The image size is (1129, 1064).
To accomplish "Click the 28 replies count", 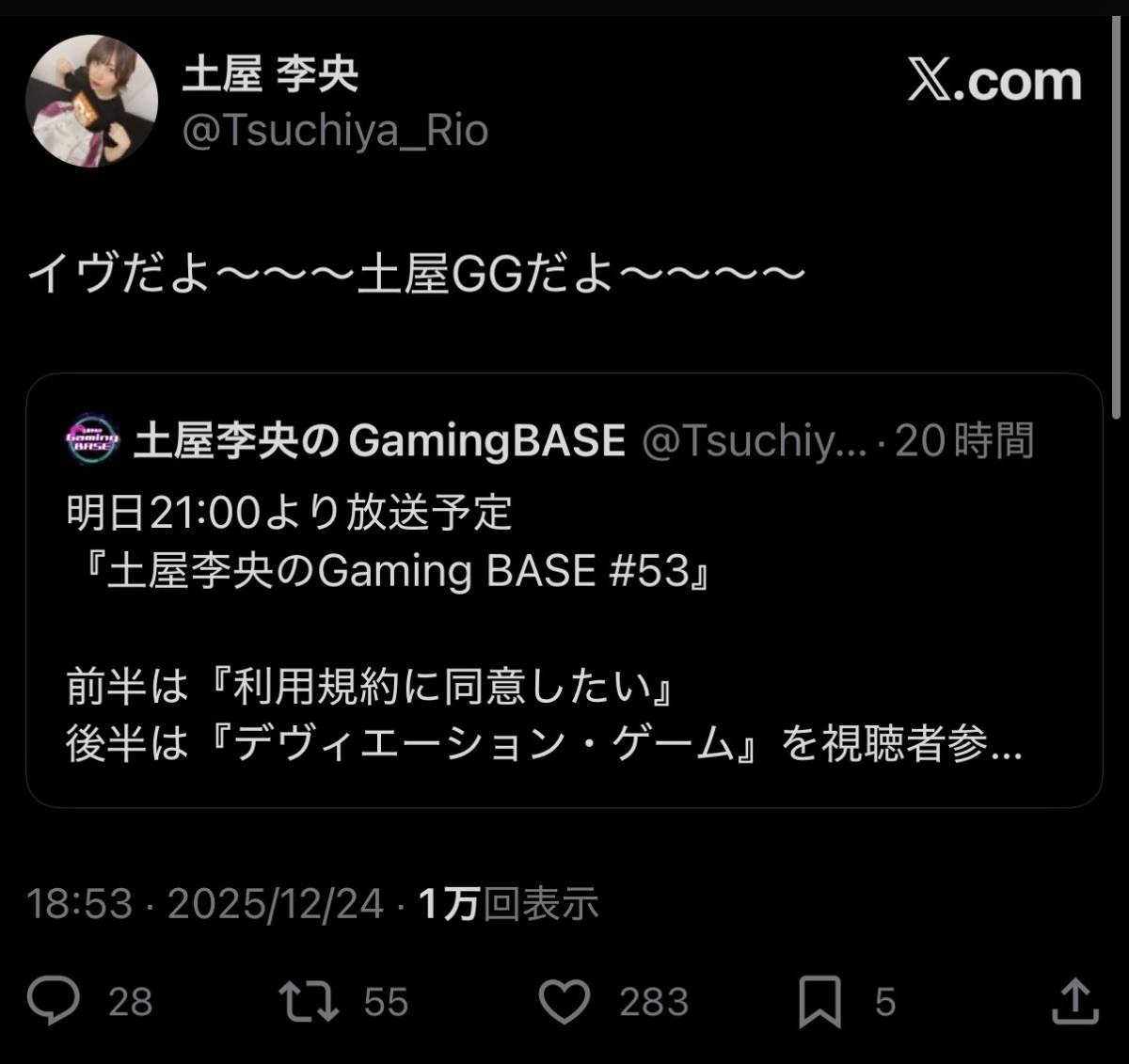I will (x=130, y=1003).
